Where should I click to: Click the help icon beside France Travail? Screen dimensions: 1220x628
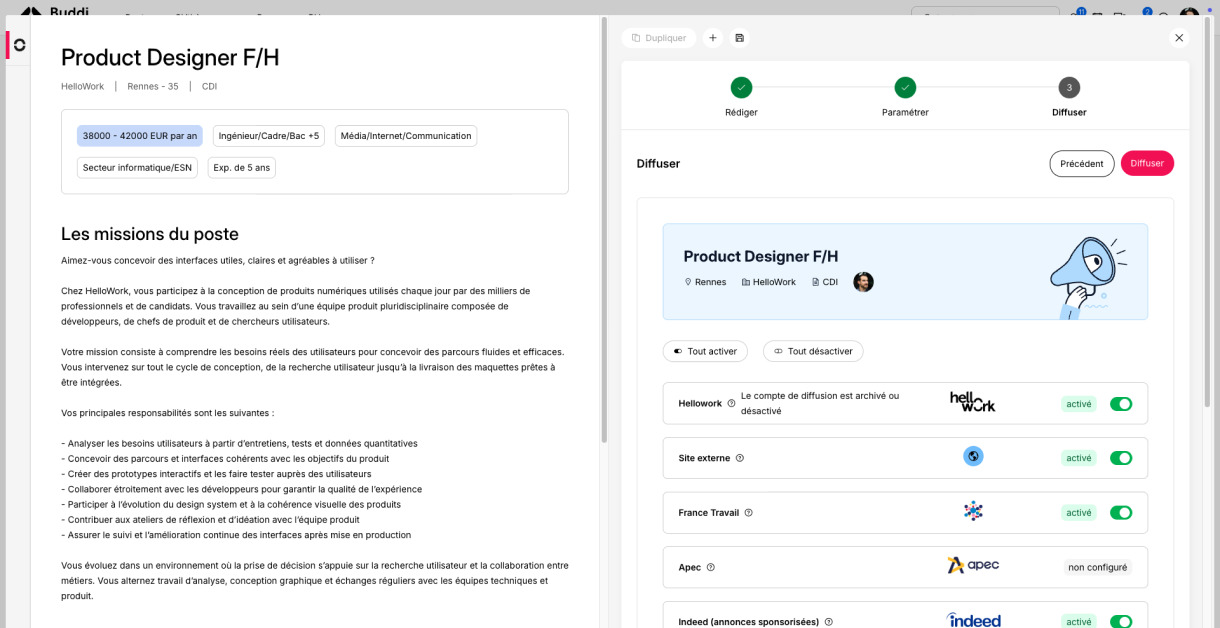point(748,513)
